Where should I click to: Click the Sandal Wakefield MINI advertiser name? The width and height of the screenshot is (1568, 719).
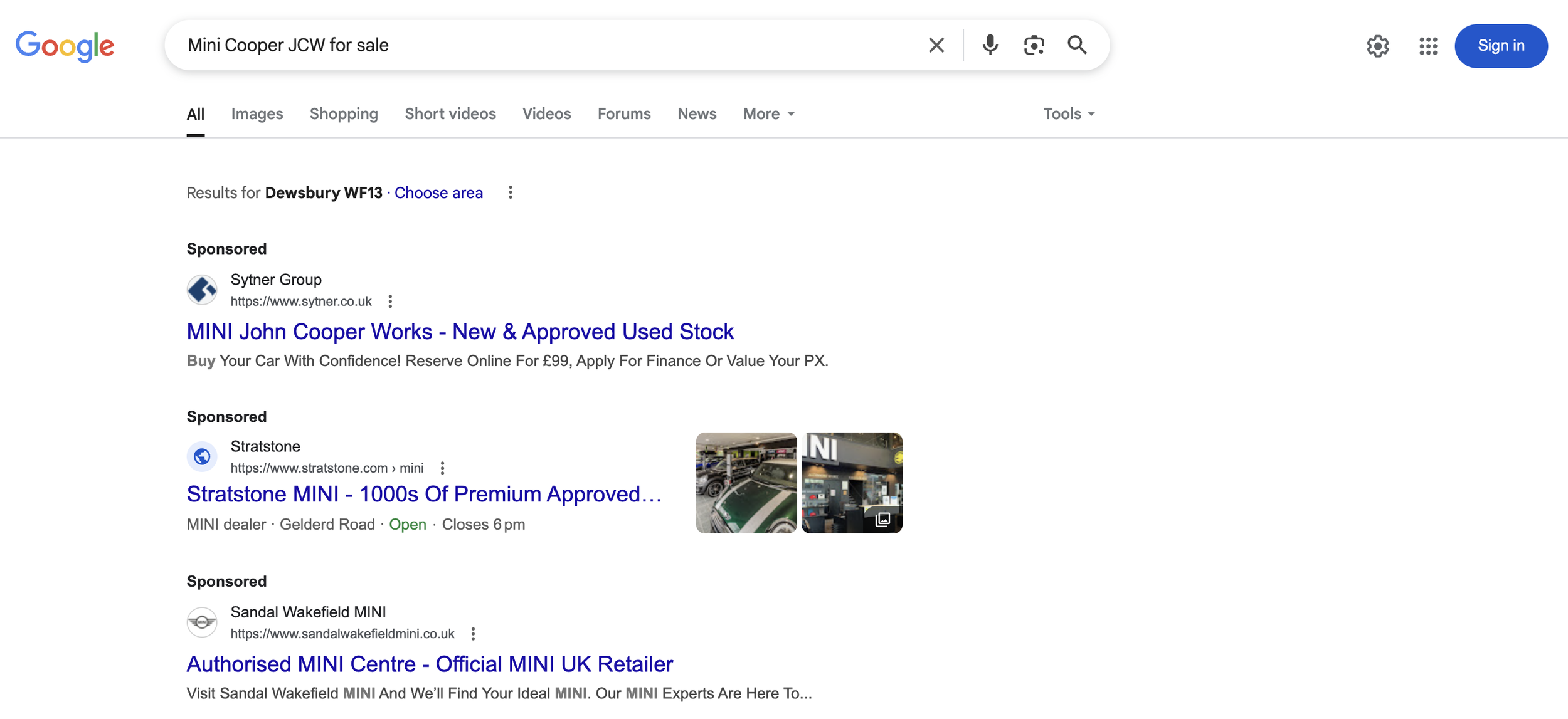[x=308, y=612]
